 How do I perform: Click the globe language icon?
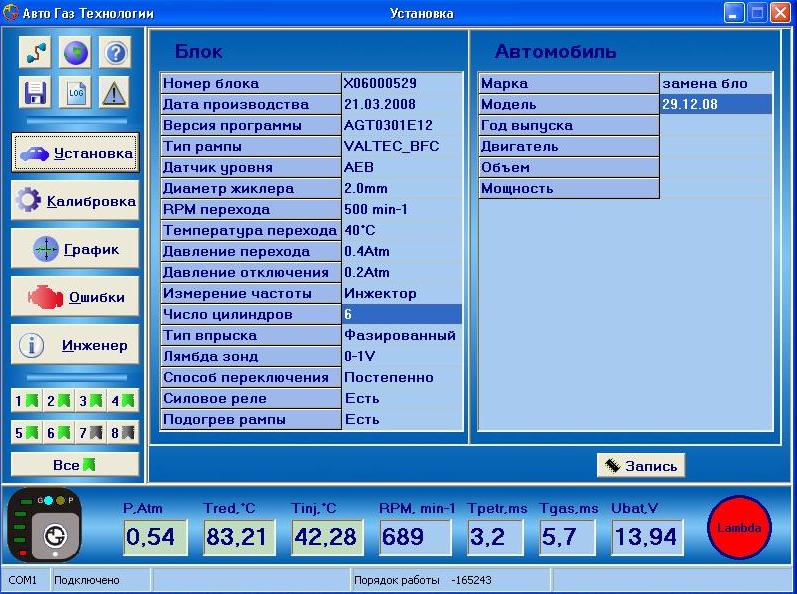(75, 53)
